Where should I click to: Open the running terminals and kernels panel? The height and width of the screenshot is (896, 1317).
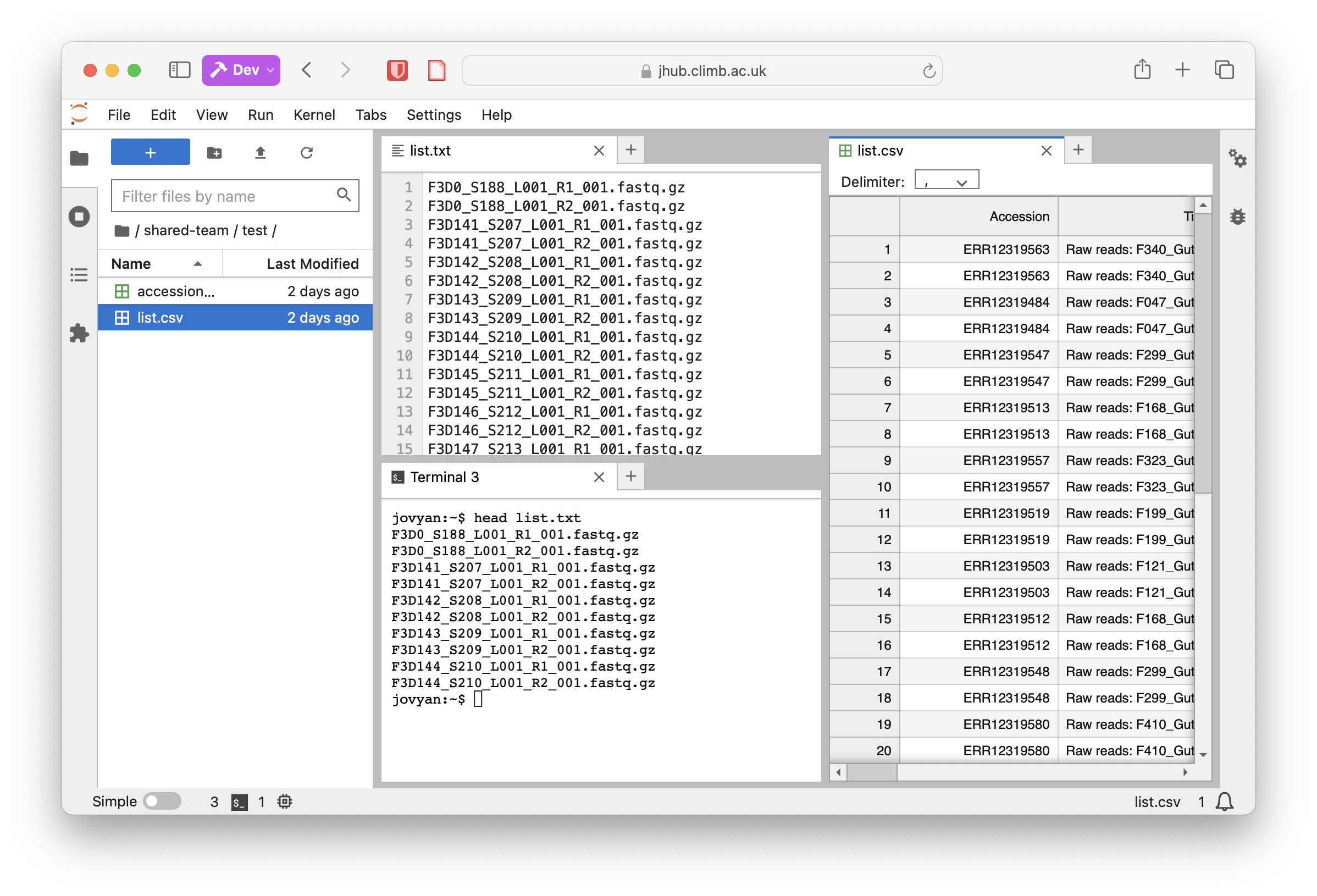pos(79,216)
